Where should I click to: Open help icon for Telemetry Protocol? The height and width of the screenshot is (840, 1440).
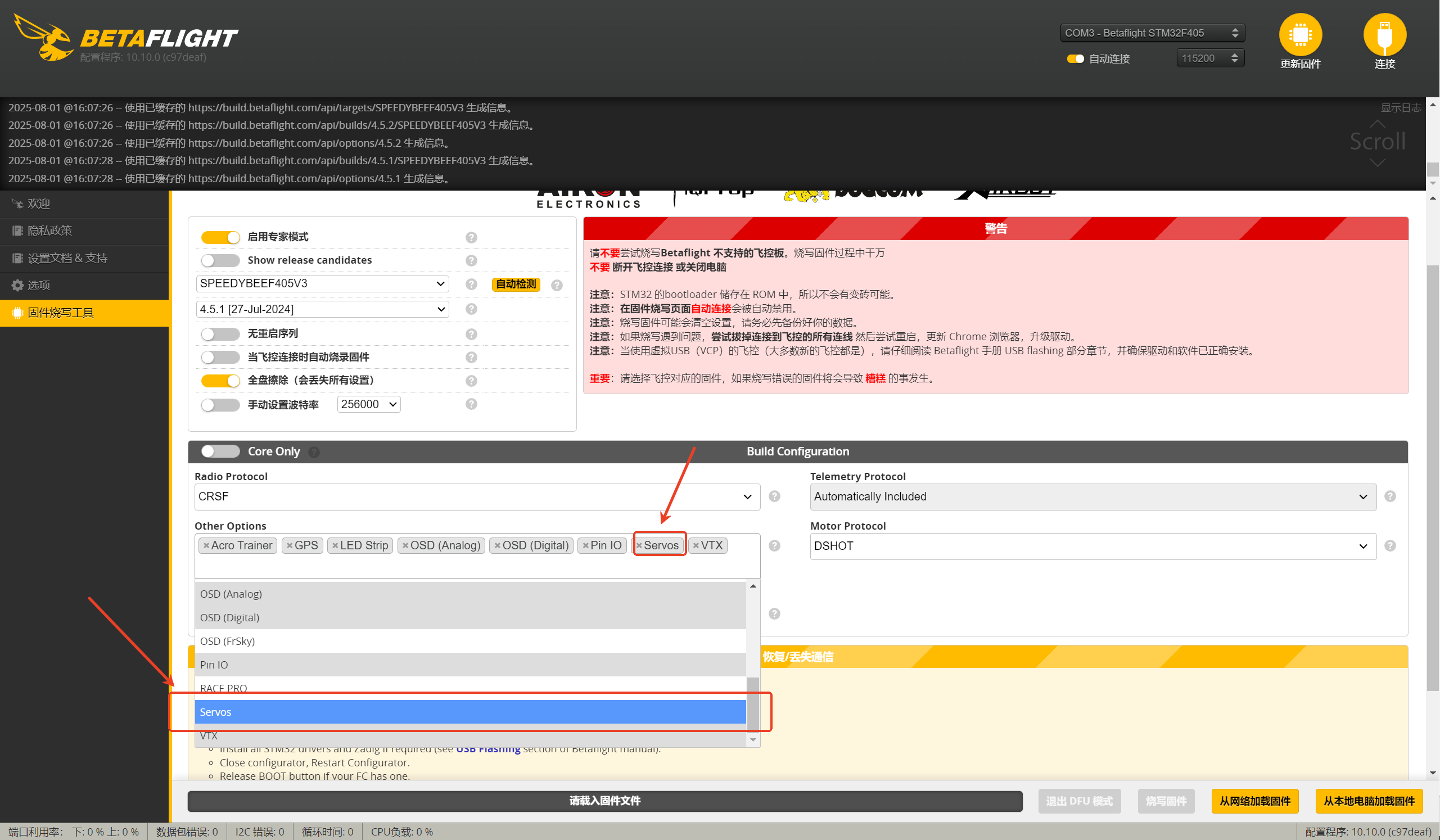1390,496
